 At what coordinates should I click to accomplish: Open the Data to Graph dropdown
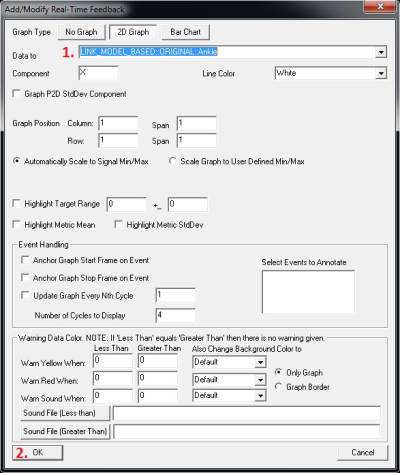coord(381,52)
